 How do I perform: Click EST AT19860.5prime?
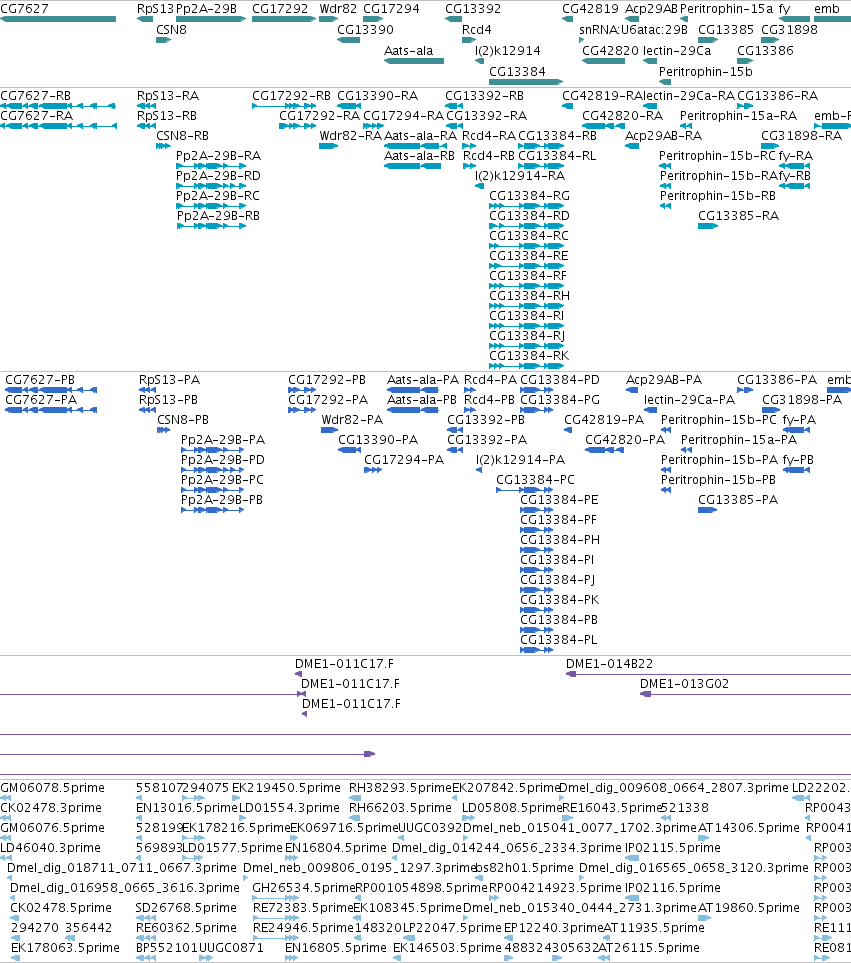coord(749,908)
